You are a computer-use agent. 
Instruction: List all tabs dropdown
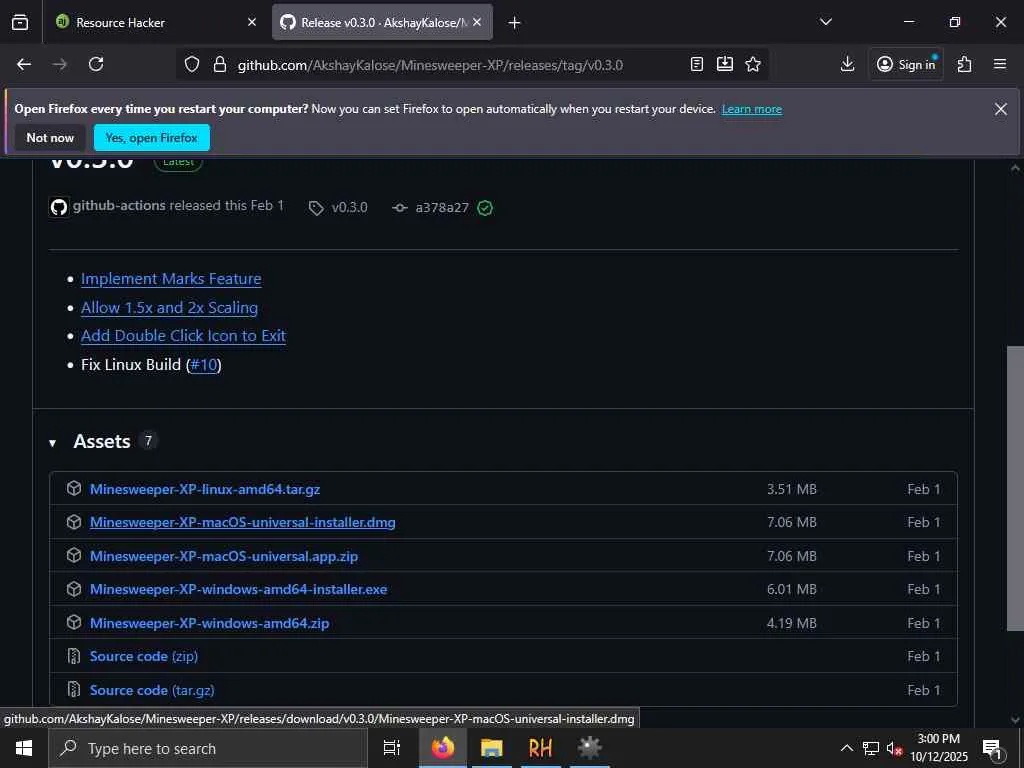(x=825, y=22)
